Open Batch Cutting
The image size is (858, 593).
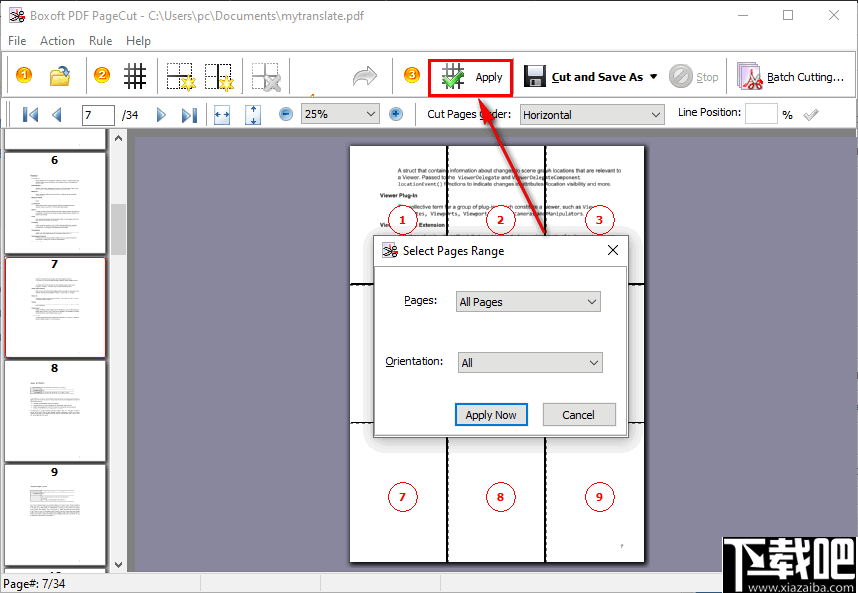tap(790, 75)
